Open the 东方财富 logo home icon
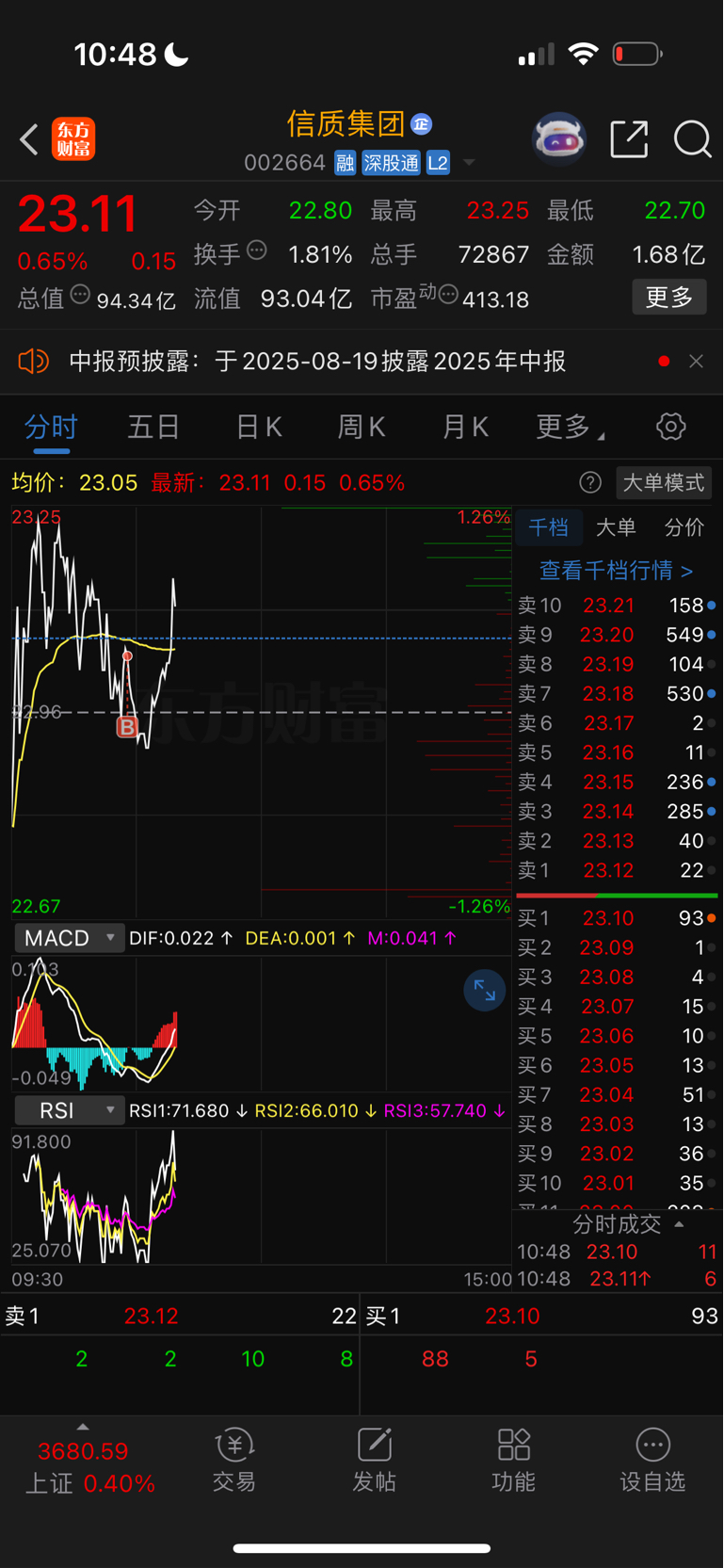This screenshot has height=1568, width=724. (73, 139)
